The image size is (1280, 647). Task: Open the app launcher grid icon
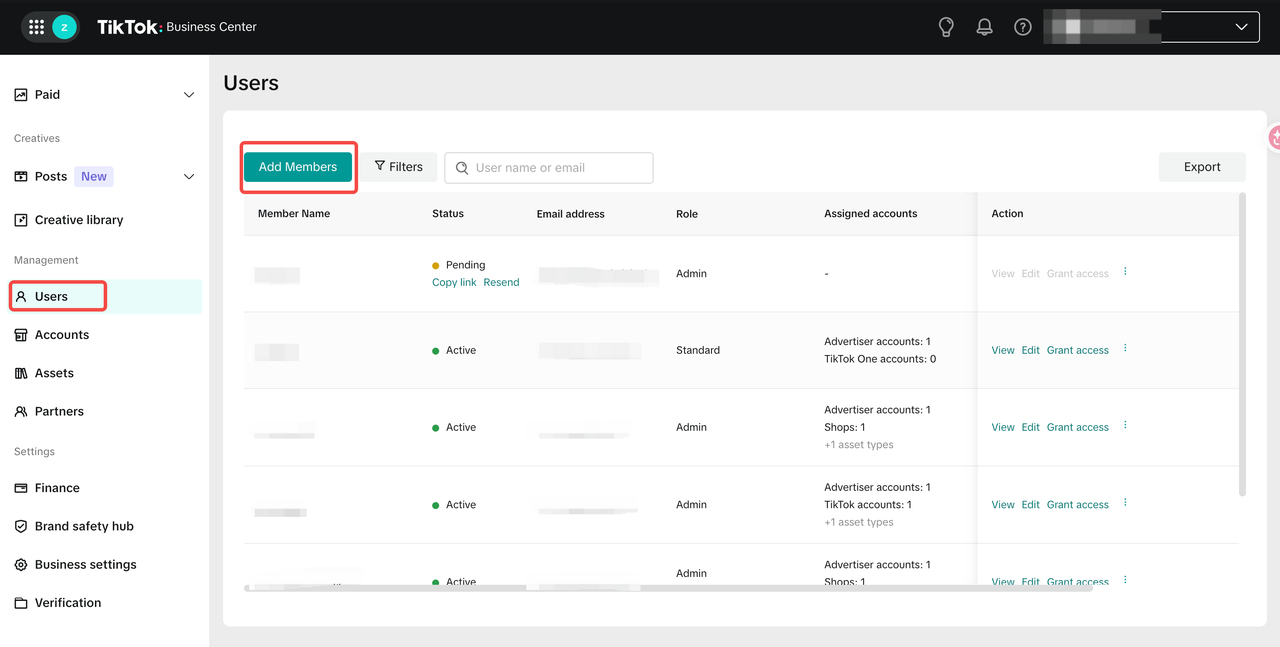click(37, 27)
